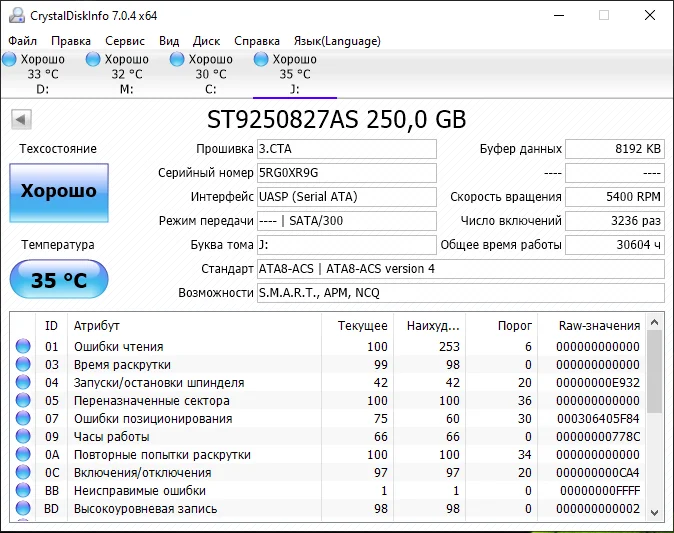674x533 pixels.
Task: Click raw value 000306405F84
Action: tap(598, 419)
